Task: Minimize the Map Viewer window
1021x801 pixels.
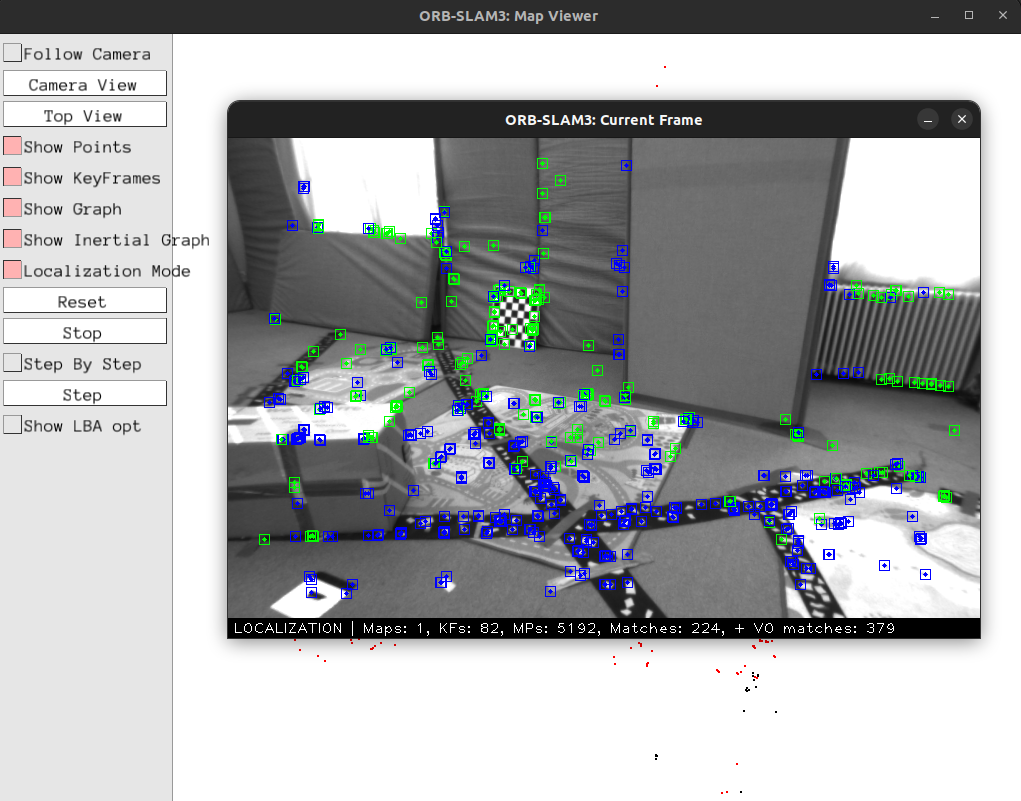Action: (935, 16)
